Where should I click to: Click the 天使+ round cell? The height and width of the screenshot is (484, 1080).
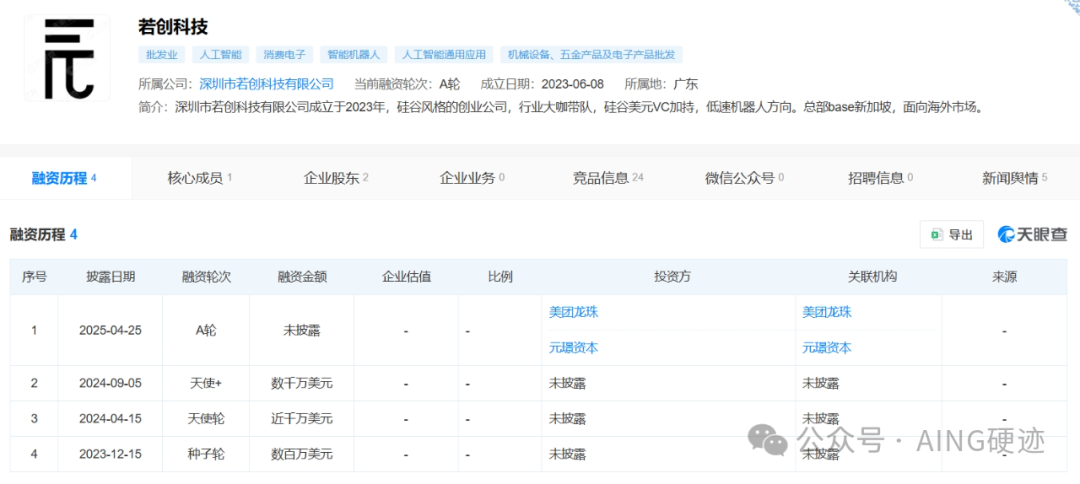click(206, 383)
